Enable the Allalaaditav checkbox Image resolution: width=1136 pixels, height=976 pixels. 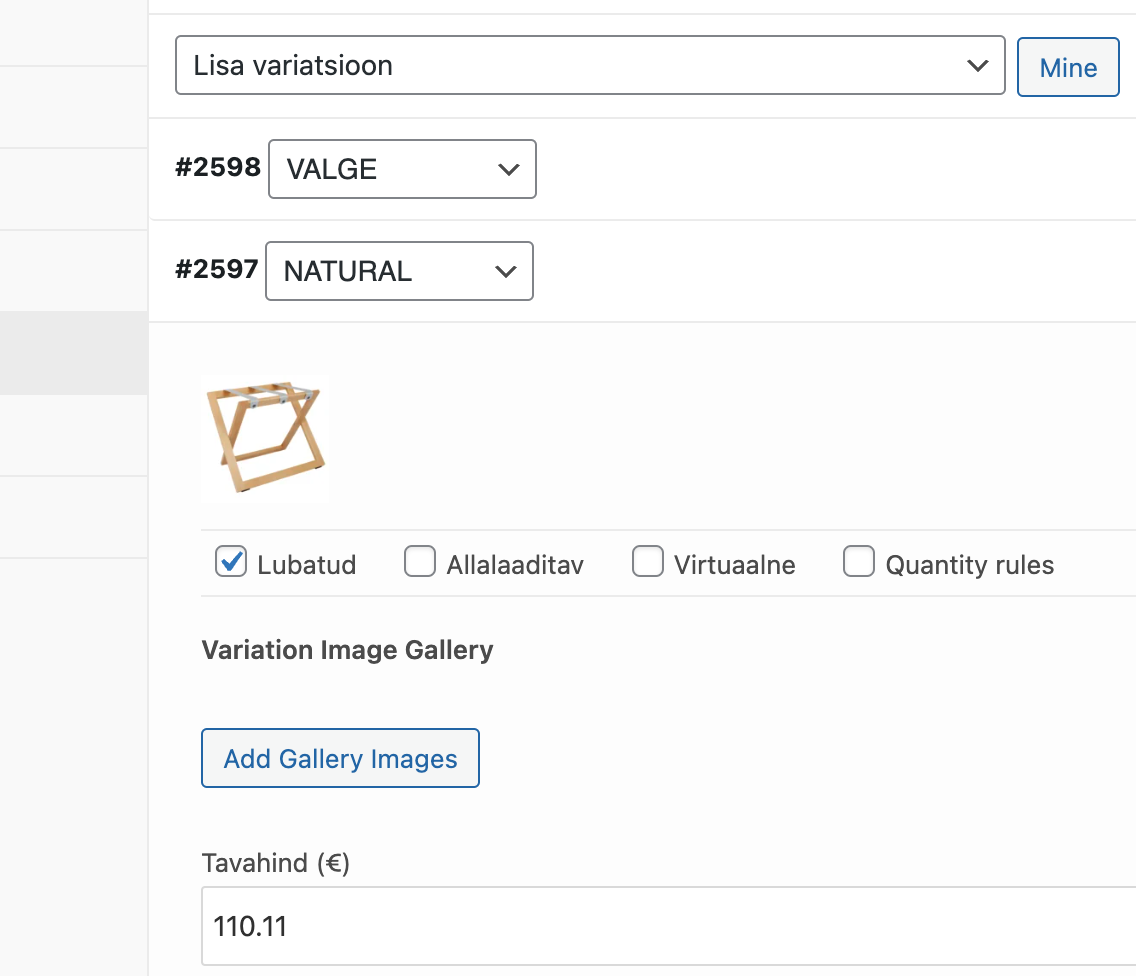420,563
